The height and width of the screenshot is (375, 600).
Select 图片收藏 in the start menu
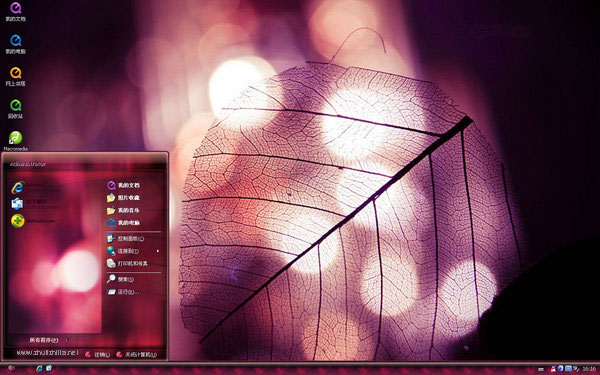(124, 198)
